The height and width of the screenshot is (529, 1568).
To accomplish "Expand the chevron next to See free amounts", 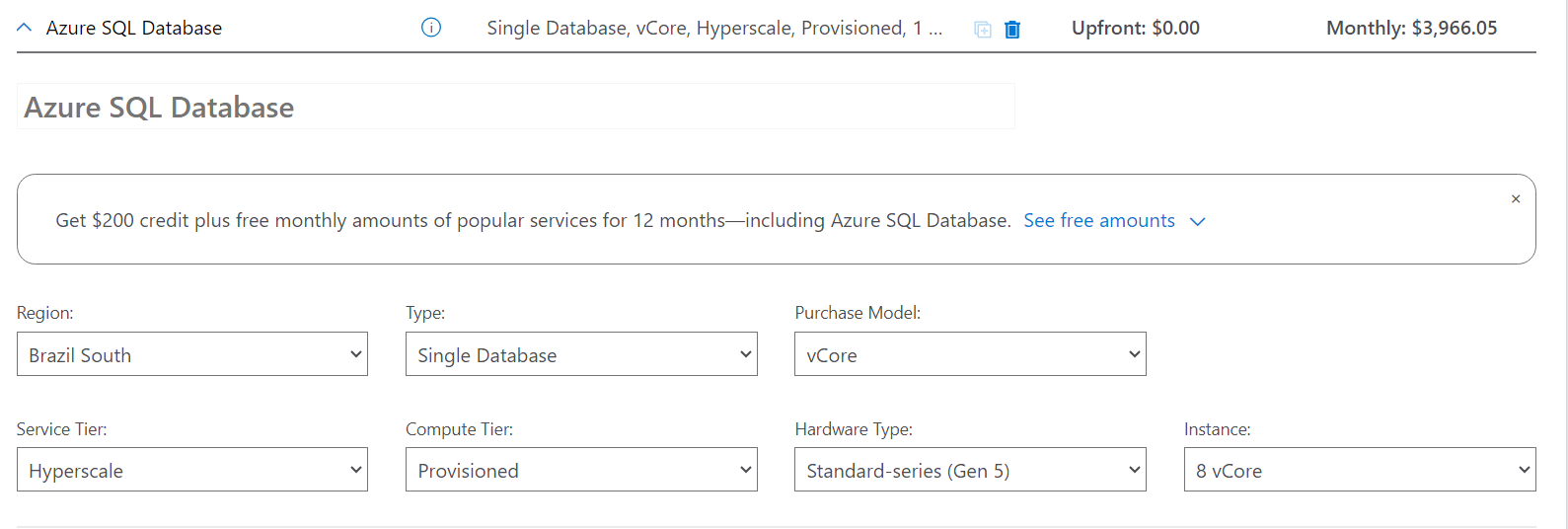I will pos(1198,222).
